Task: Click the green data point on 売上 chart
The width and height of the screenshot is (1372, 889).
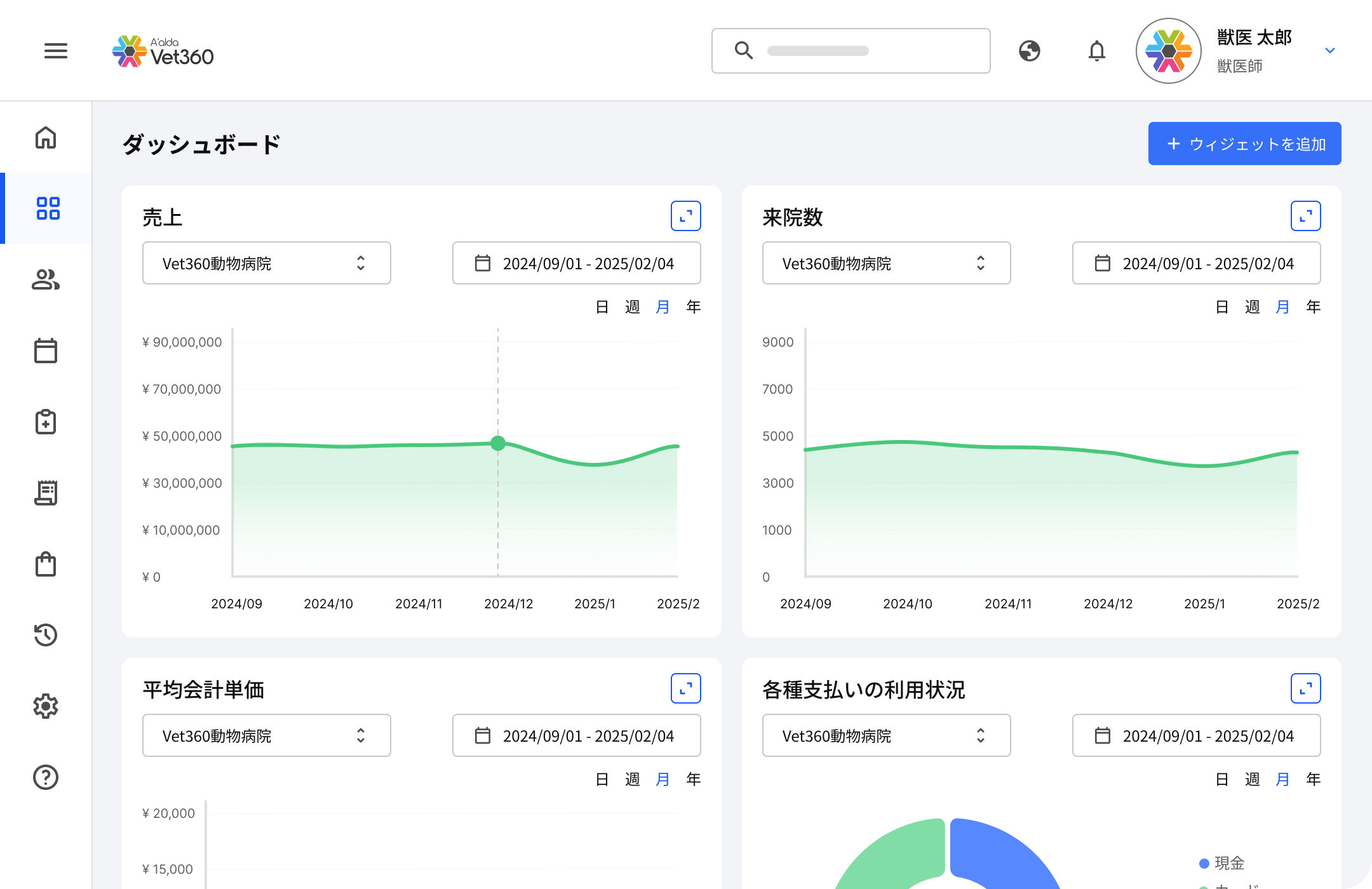Action: coord(498,443)
